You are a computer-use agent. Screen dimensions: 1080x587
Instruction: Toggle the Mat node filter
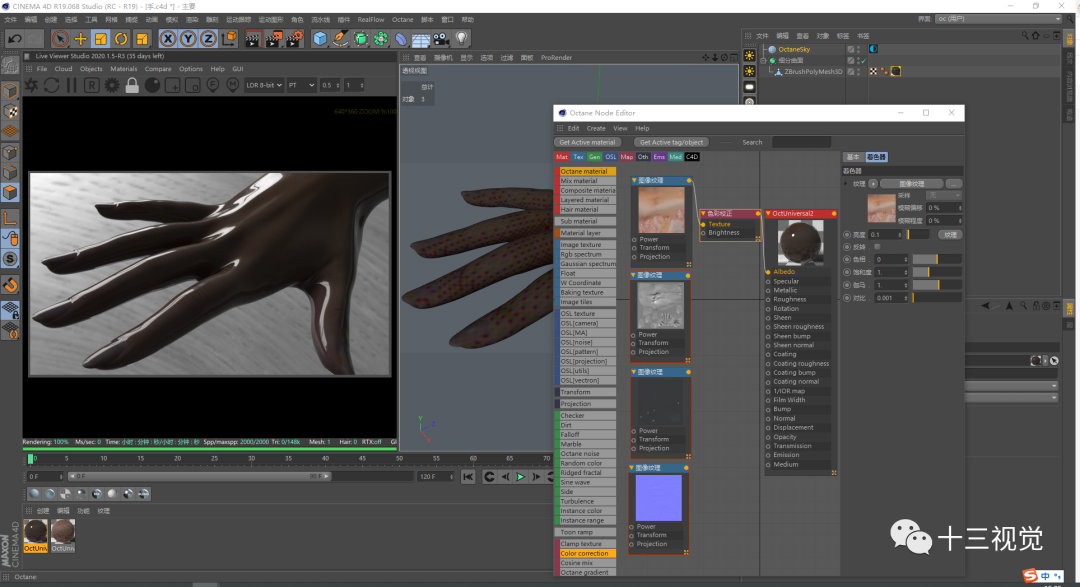pyautogui.click(x=562, y=157)
